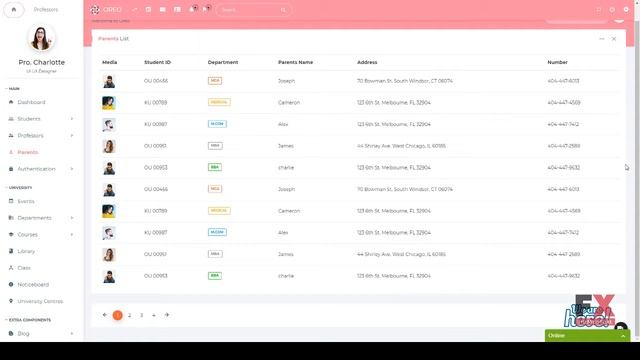This screenshot has height=360, width=640.
Task: Click the Dashboard home icon in the sidebar
Action: point(11,102)
